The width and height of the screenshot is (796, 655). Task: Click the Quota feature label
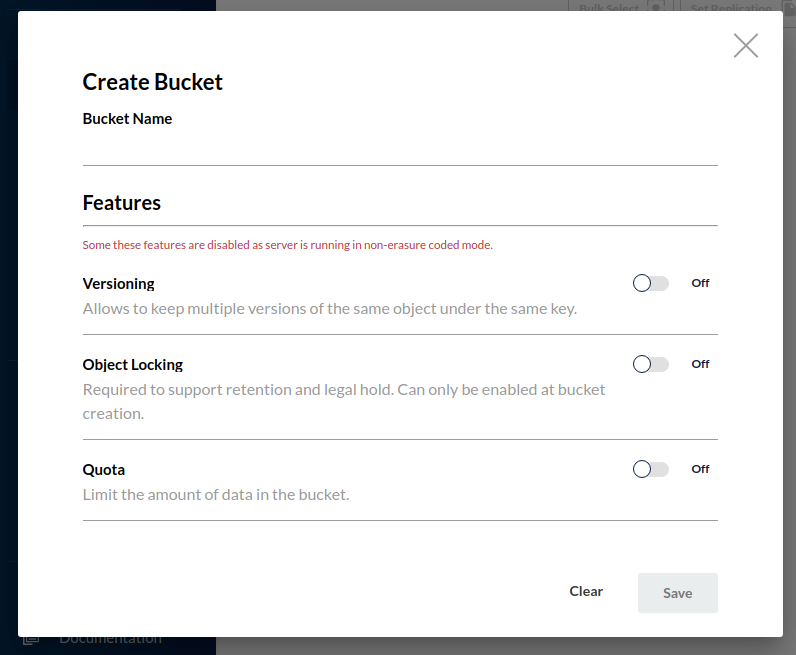(103, 470)
